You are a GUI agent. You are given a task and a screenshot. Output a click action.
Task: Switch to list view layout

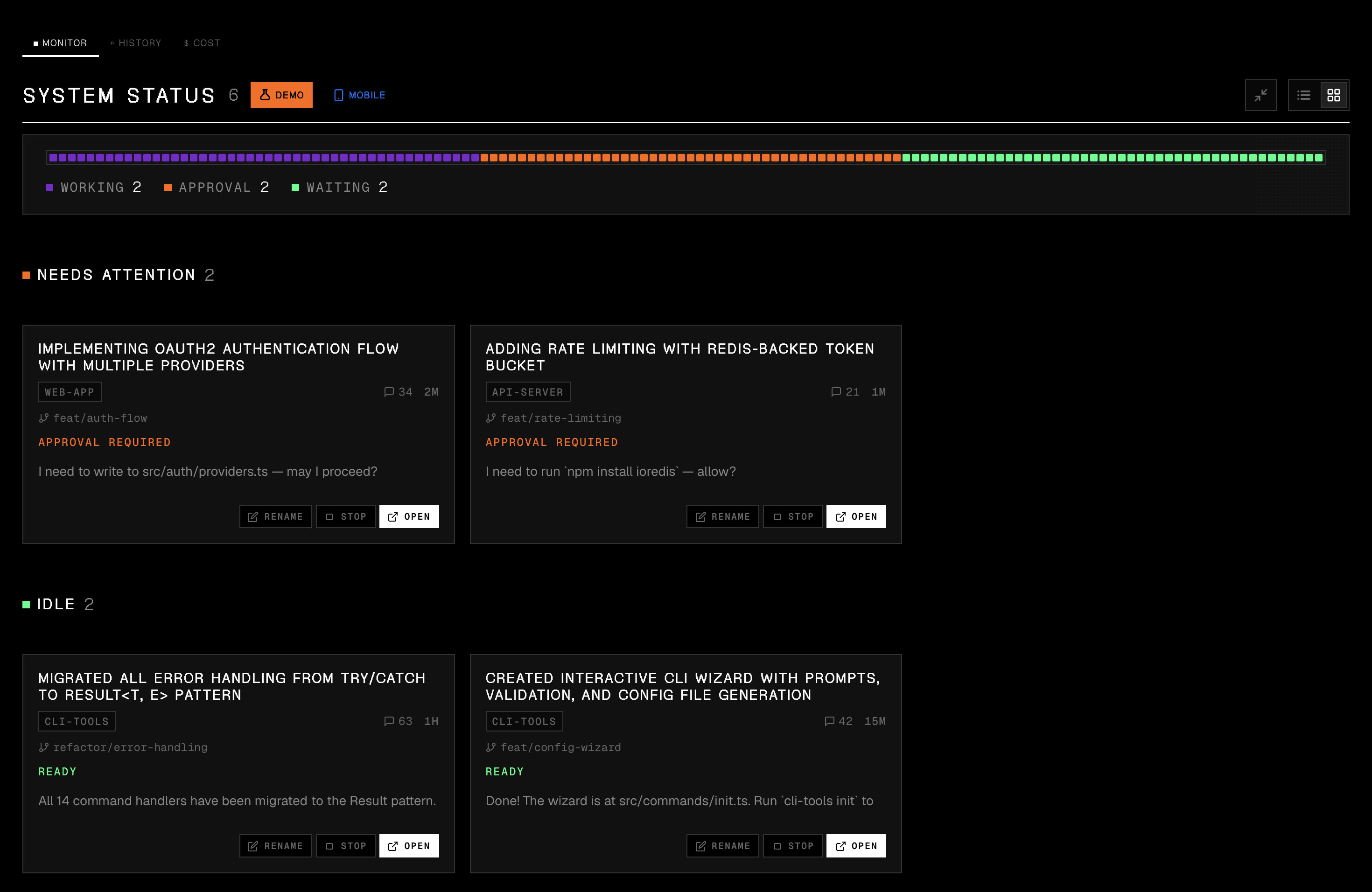(x=1303, y=95)
